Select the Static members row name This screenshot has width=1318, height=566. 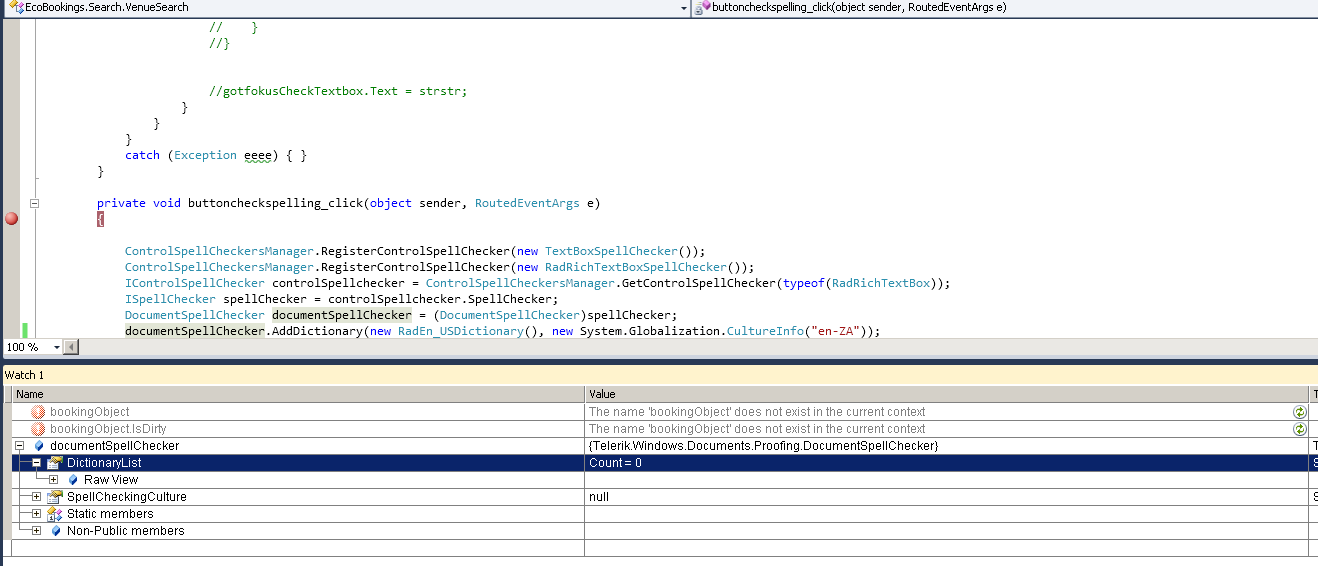point(110,513)
